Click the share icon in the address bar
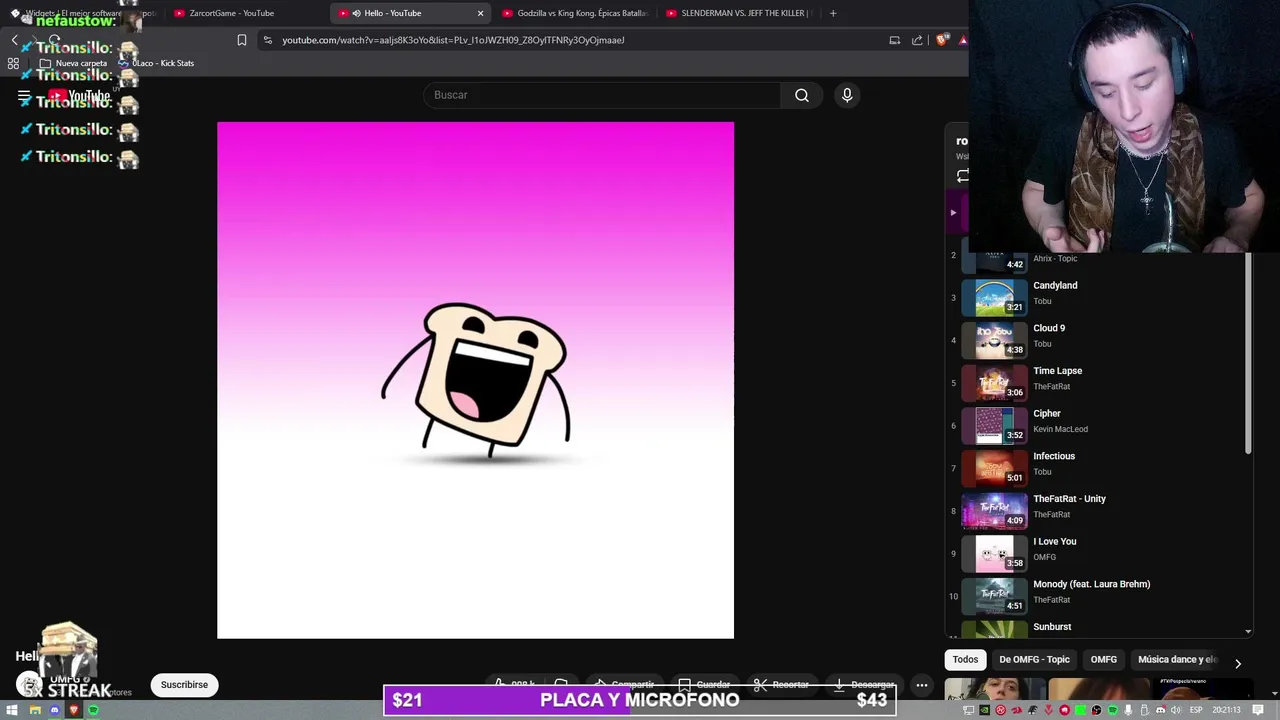The image size is (1280, 720). (x=917, y=40)
